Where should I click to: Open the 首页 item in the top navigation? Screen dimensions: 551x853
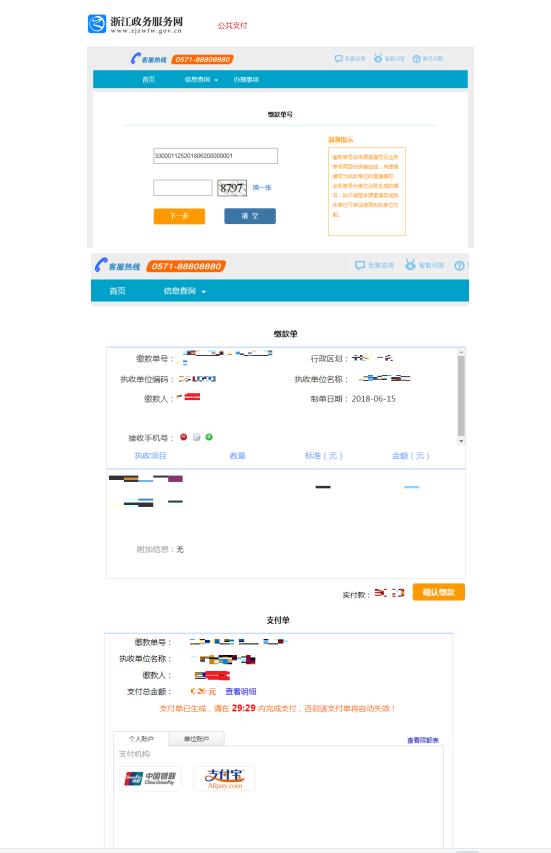(148, 79)
